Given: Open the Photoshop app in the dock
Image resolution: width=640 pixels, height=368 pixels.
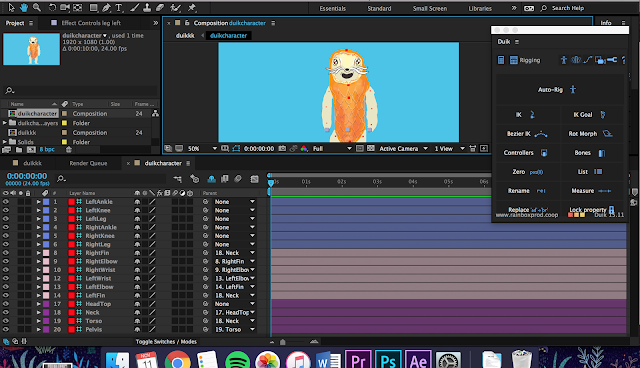Looking at the screenshot, I should tap(388, 361).
